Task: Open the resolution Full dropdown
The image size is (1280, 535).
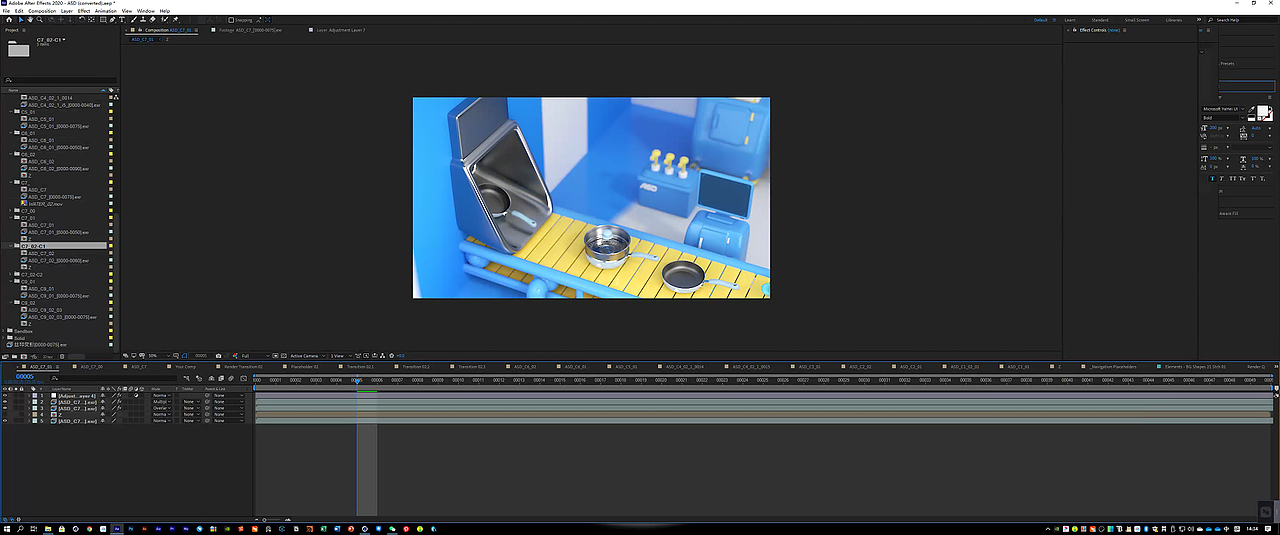Action: [x=255, y=356]
